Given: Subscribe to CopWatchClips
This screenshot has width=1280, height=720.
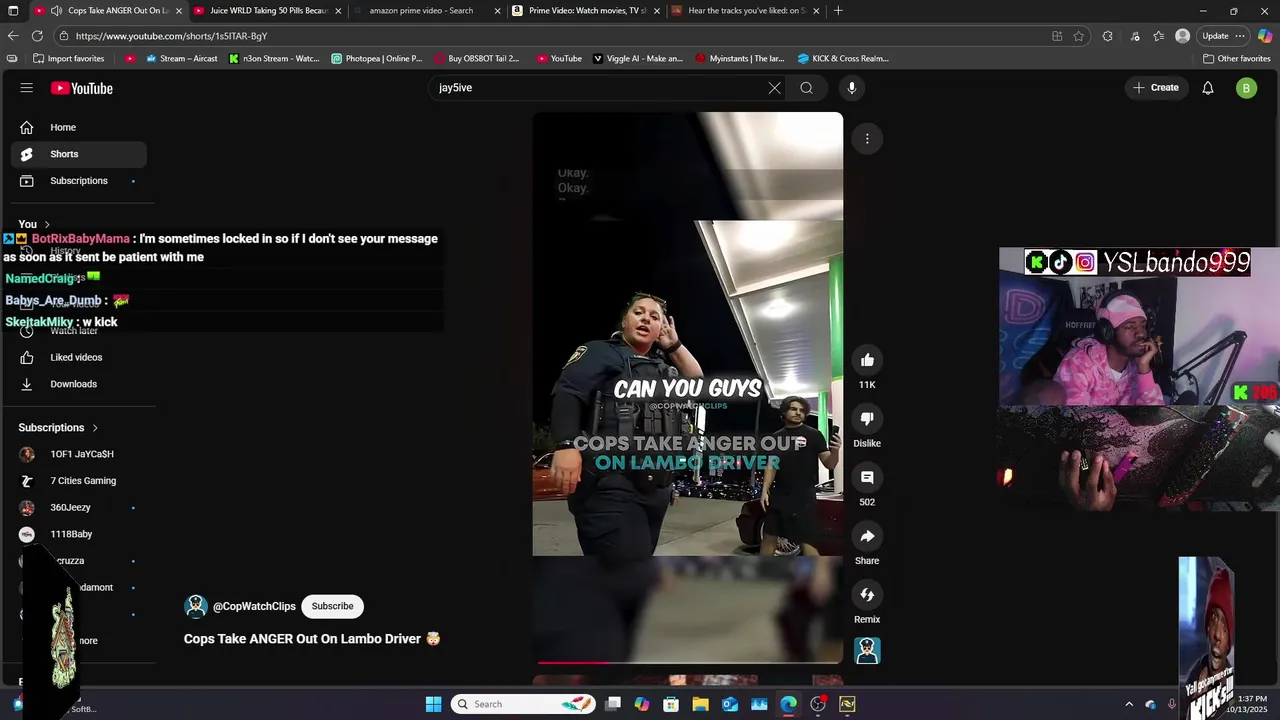Looking at the screenshot, I should click(x=332, y=606).
